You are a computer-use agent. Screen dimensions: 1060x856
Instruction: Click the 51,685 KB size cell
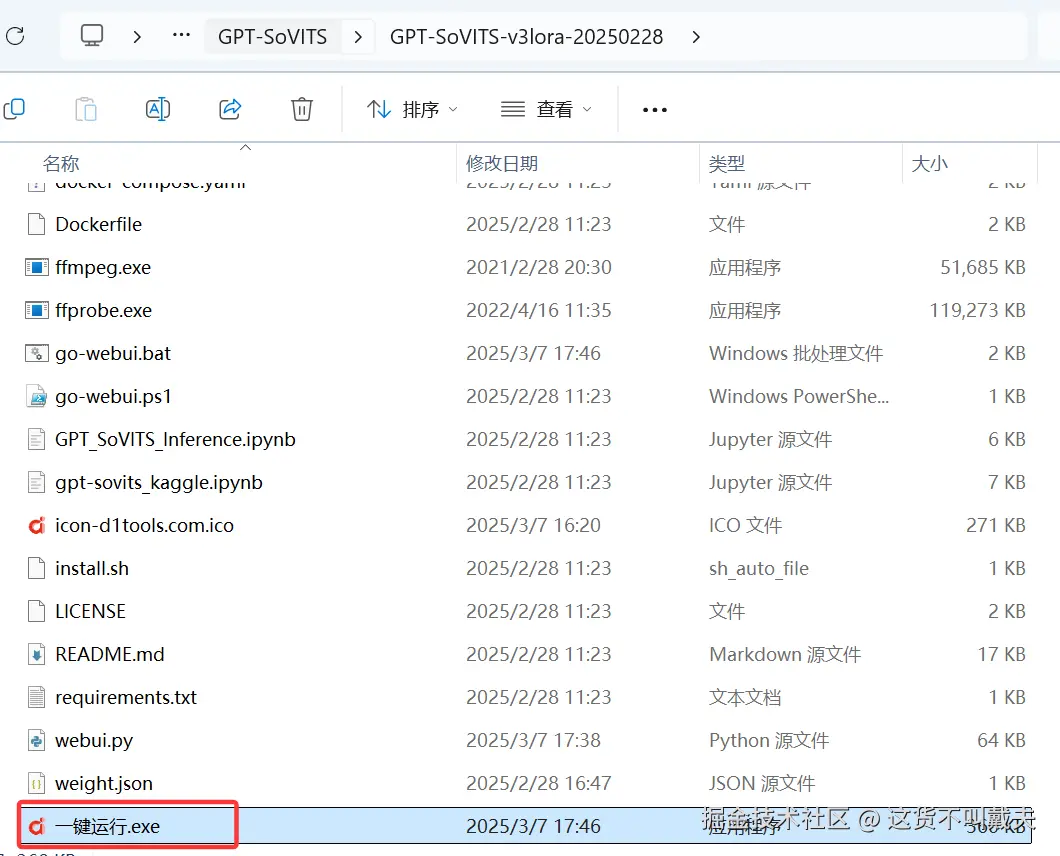(x=983, y=268)
